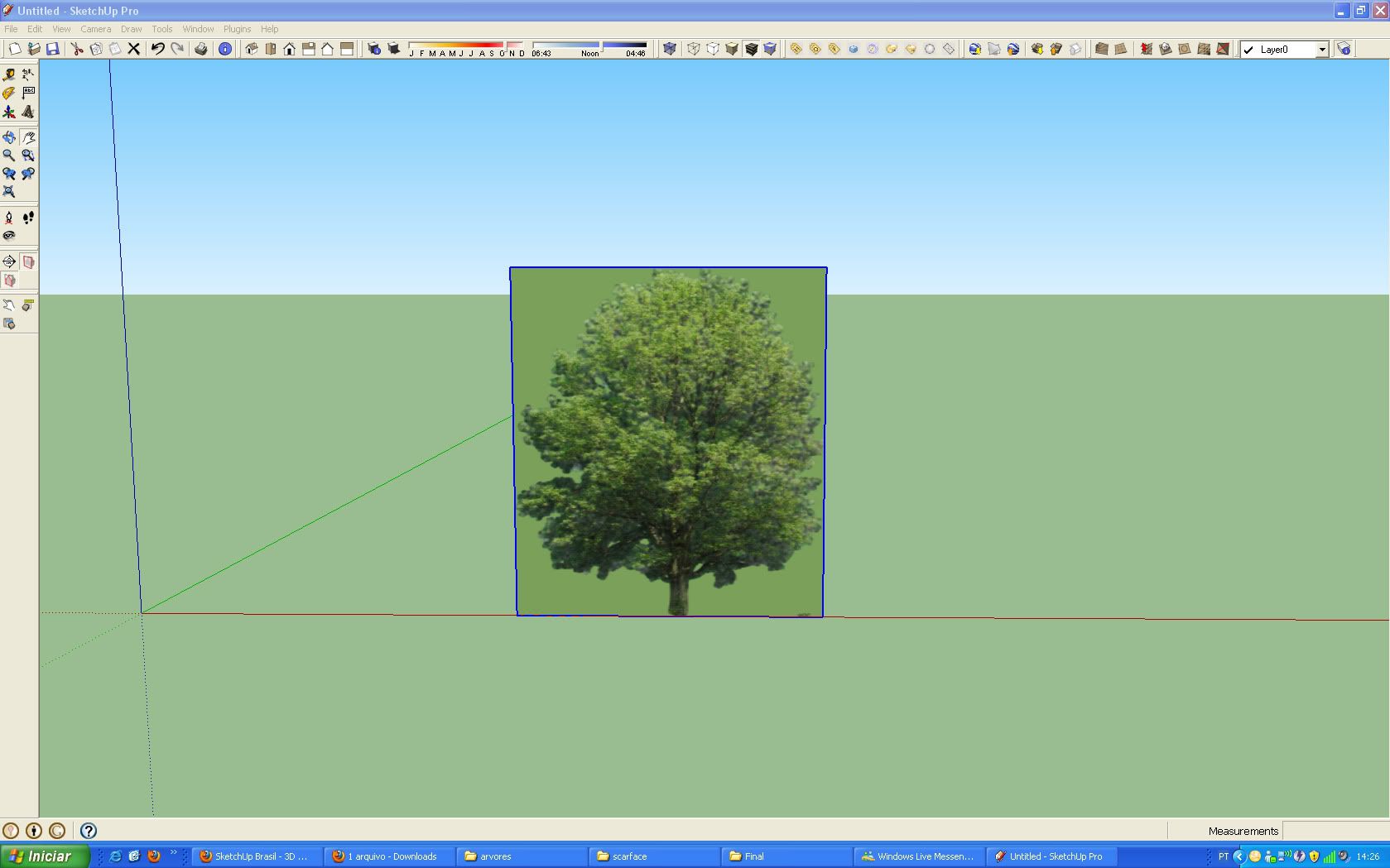1390x868 pixels.
Task: Open the File menu
Action: point(11,29)
